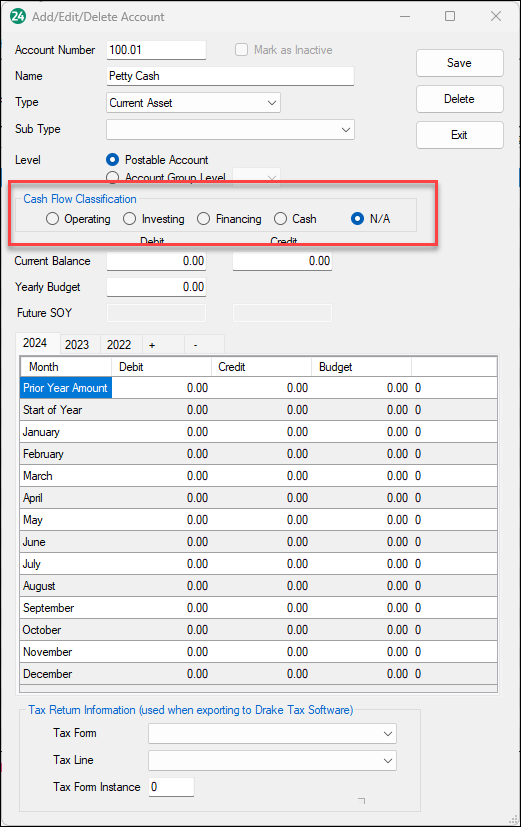Click the Save button
Image resolution: width=521 pixels, height=827 pixels.
coord(459,63)
